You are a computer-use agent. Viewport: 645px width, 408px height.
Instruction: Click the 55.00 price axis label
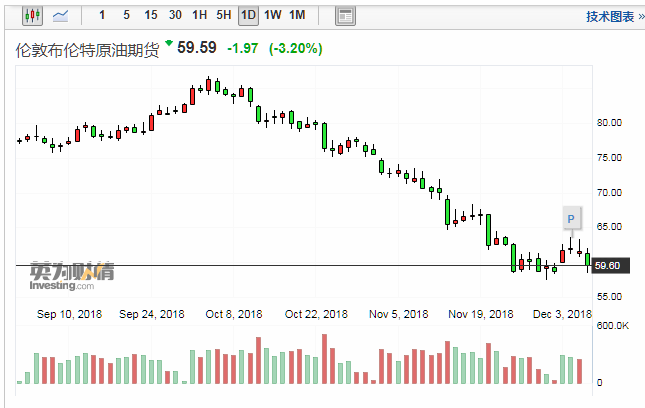(609, 297)
